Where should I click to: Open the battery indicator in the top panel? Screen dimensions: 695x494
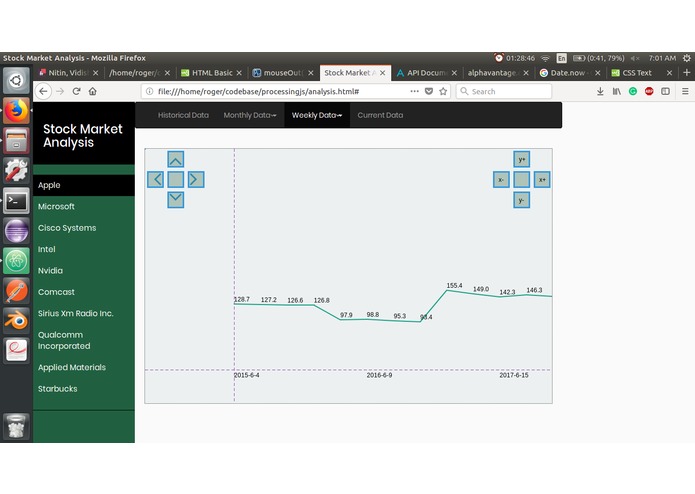pyautogui.click(x=599, y=58)
